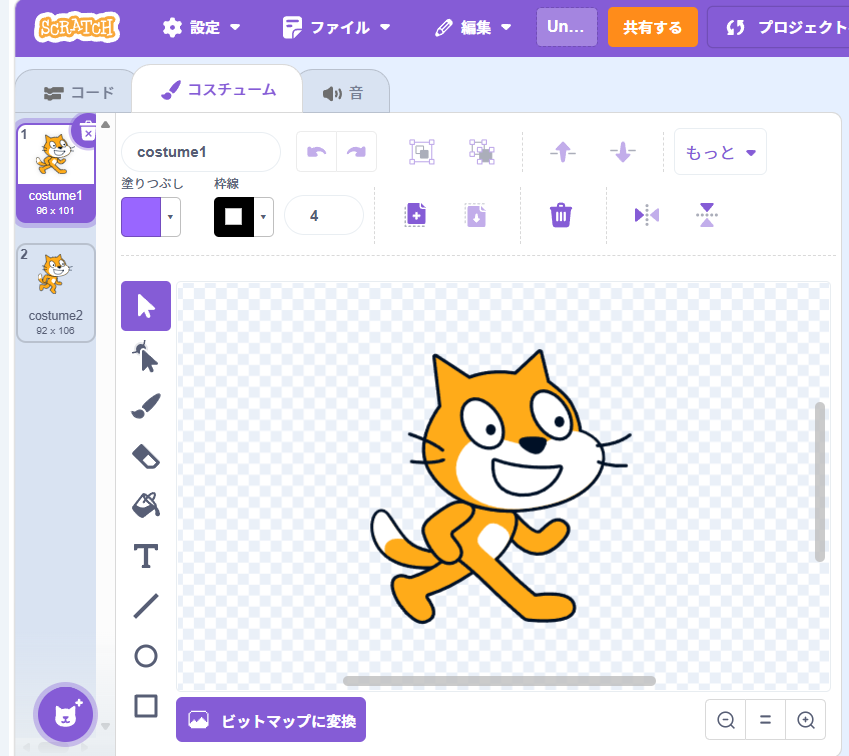
Task: Select the Reshape tool
Action: point(146,356)
